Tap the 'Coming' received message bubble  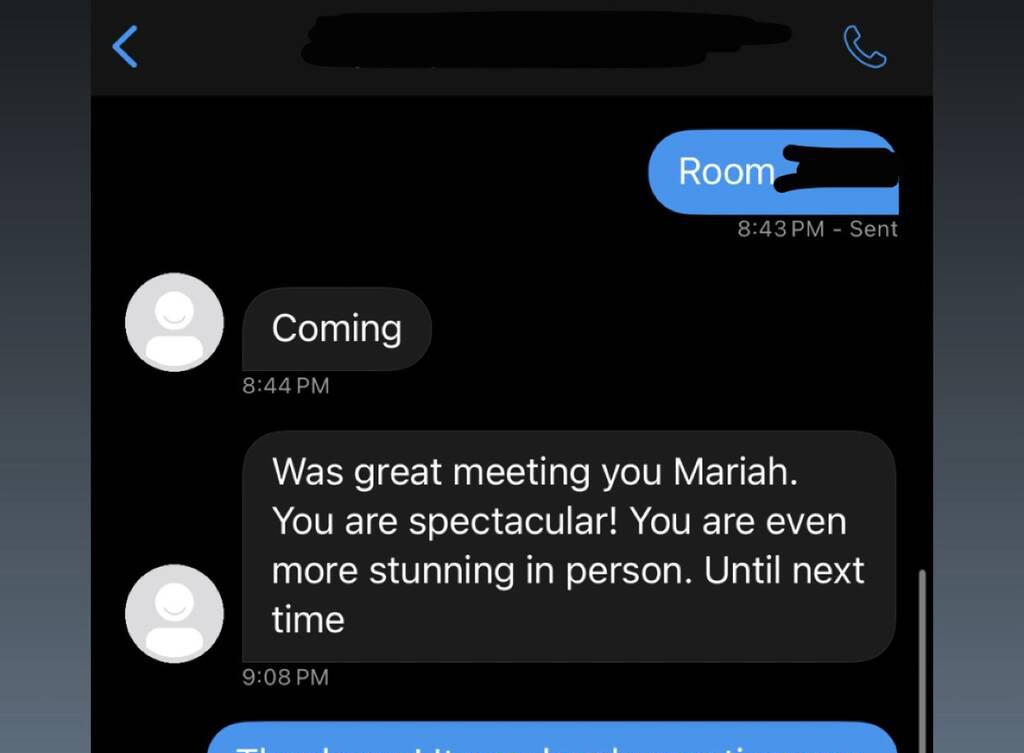(336, 329)
